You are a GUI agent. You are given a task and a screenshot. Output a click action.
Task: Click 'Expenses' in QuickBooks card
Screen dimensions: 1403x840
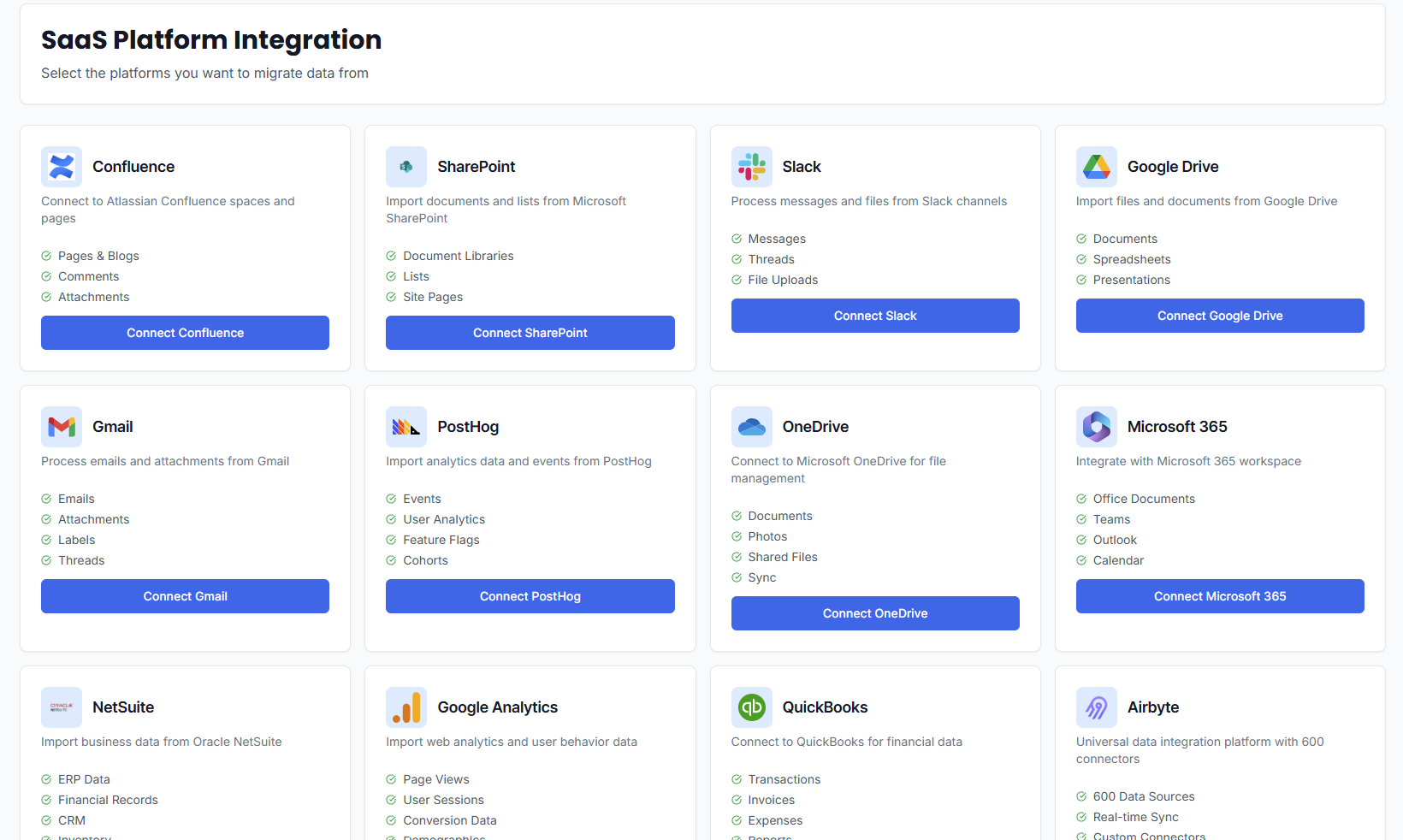[x=775, y=820]
